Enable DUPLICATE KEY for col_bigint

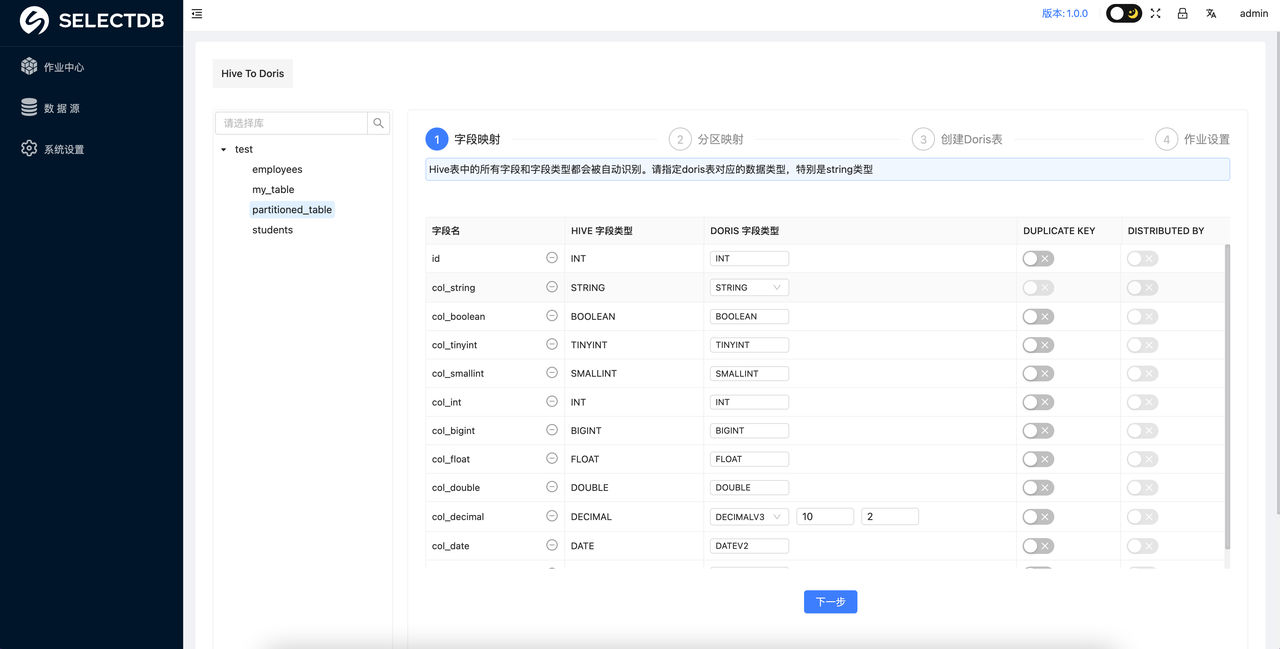1038,431
